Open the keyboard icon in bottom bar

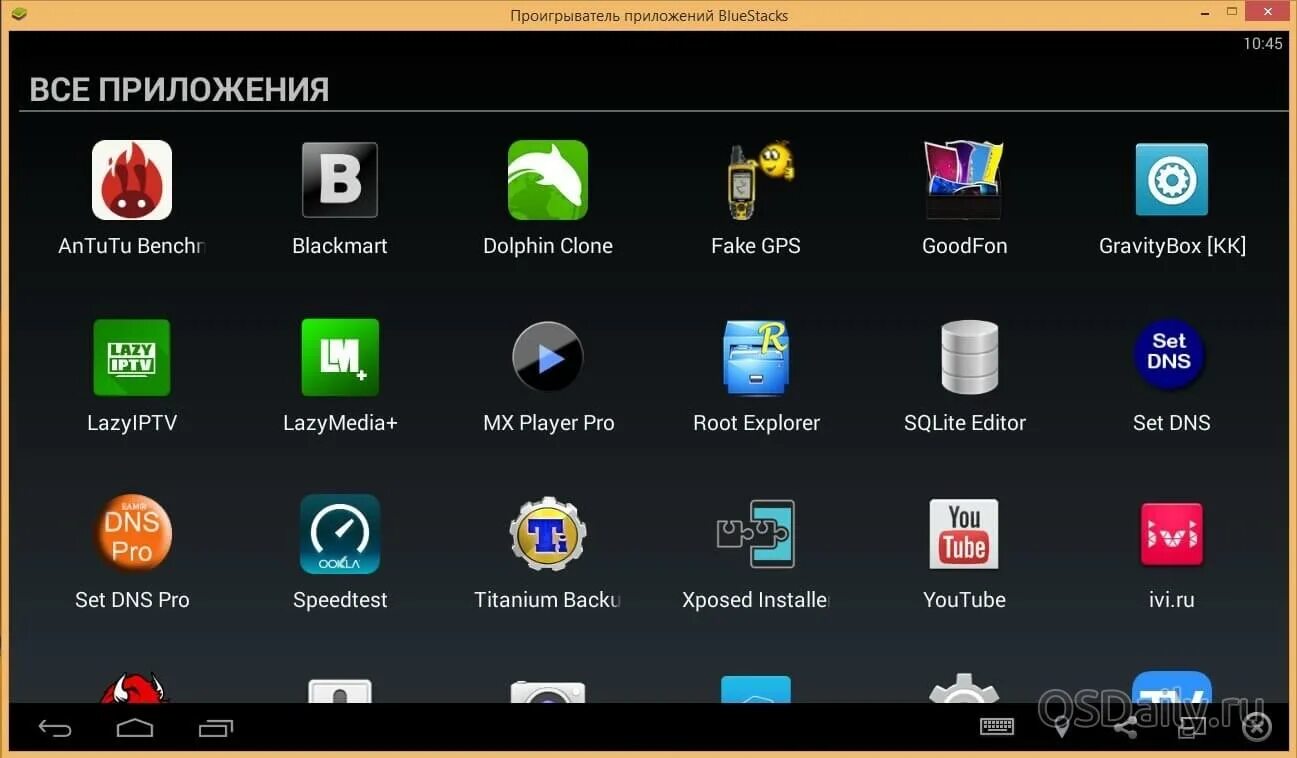[x=997, y=727]
